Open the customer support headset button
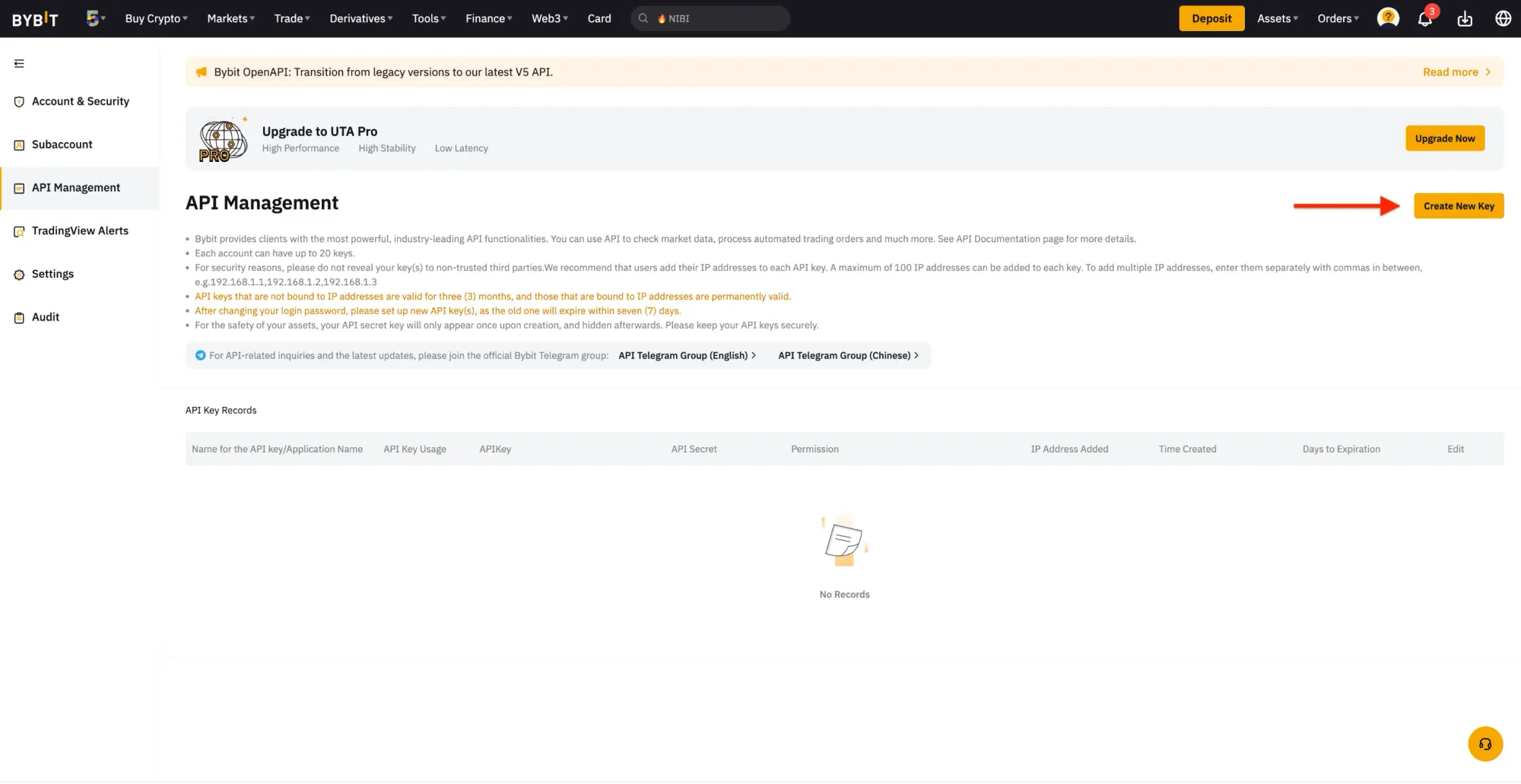This screenshot has width=1521, height=784. pyautogui.click(x=1485, y=744)
